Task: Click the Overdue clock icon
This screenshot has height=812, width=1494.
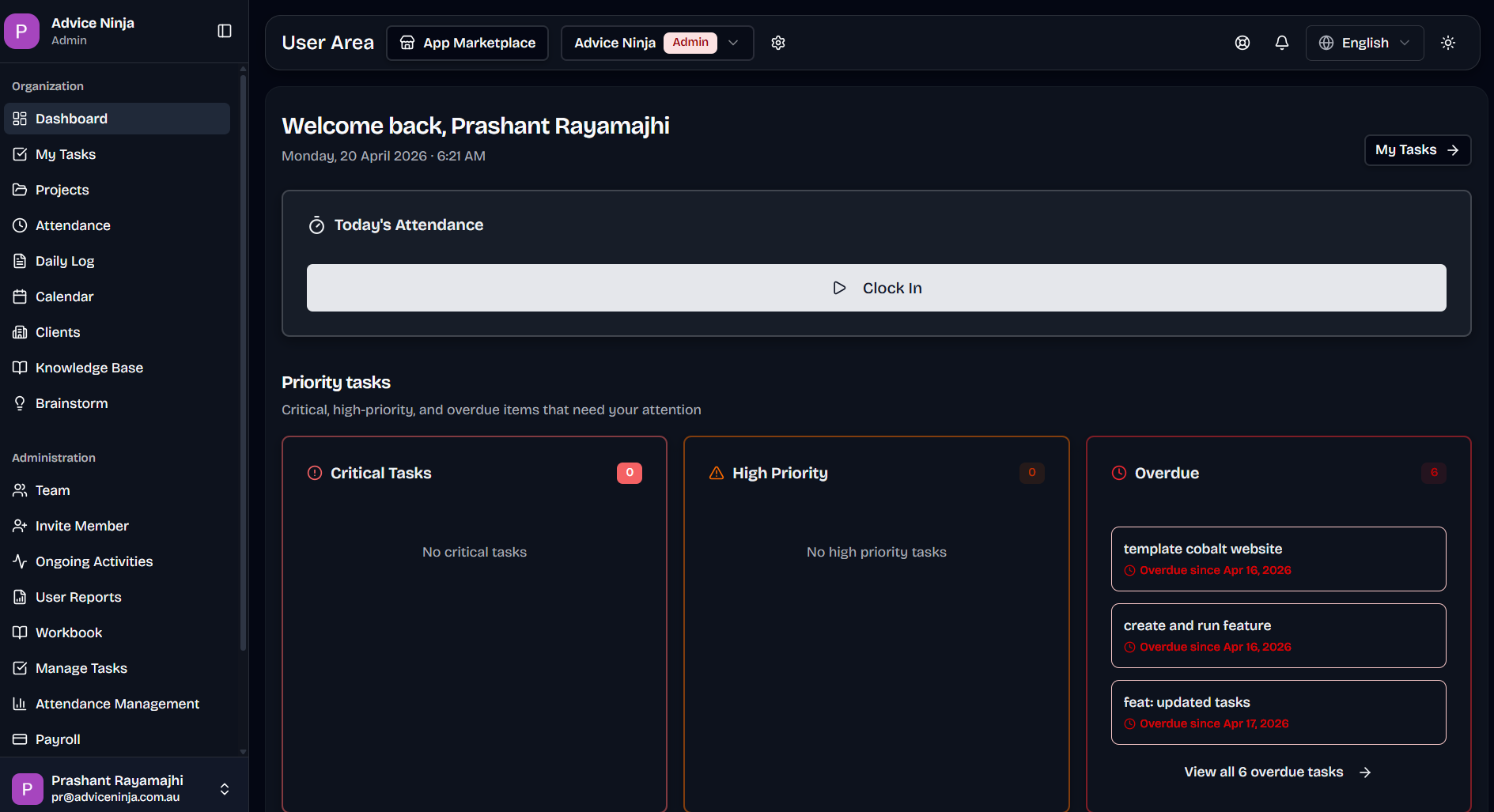Action: coord(1119,473)
